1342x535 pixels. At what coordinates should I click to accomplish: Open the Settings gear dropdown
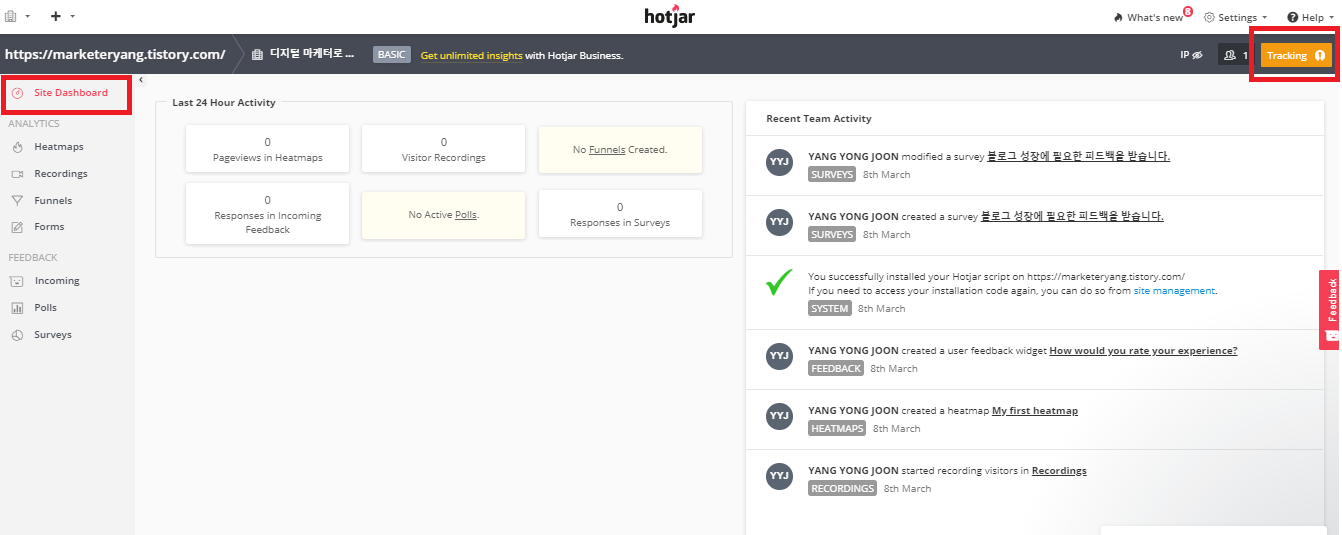click(x=1235, y=17)
